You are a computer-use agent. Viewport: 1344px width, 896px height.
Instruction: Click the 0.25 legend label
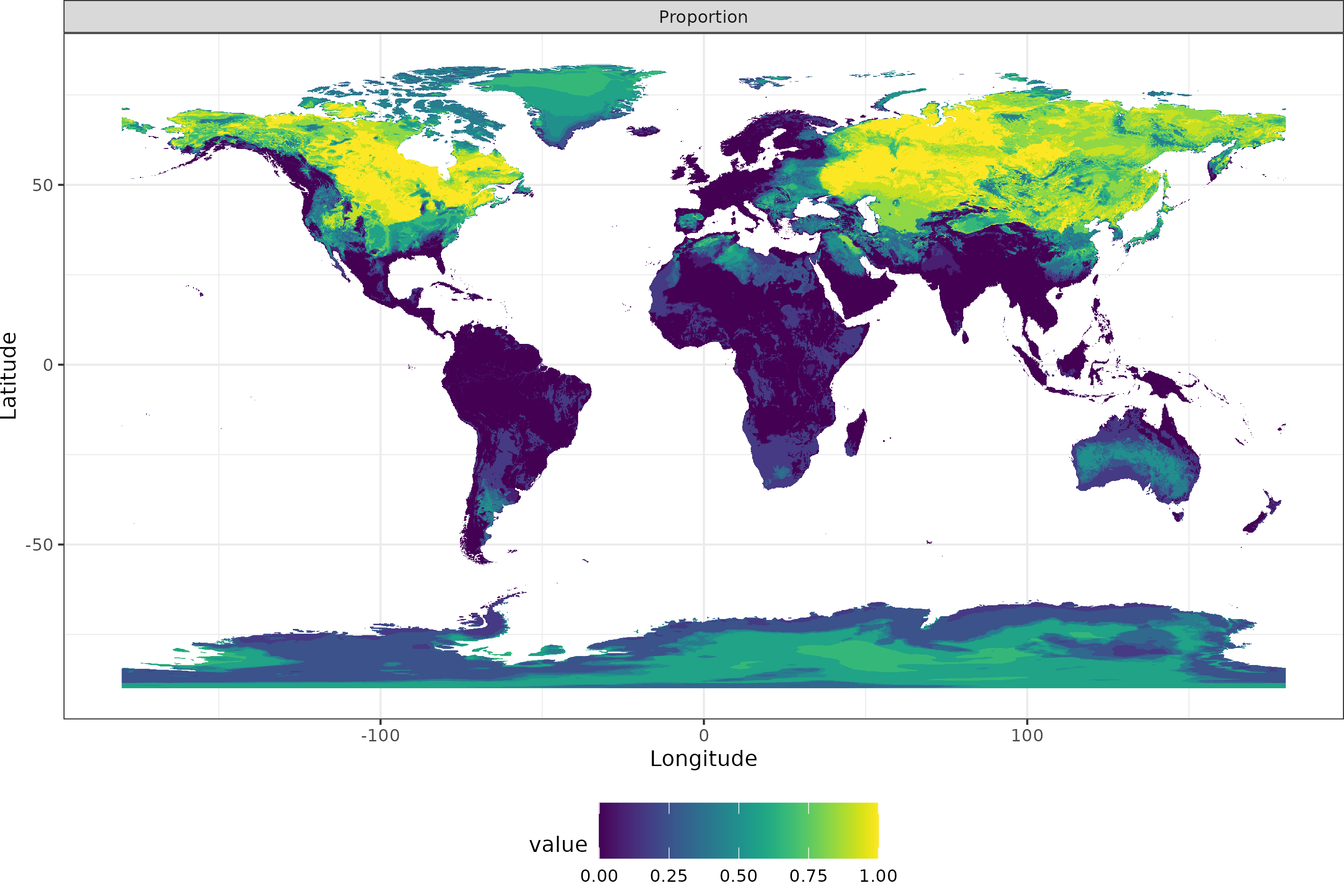click(668, 876)
